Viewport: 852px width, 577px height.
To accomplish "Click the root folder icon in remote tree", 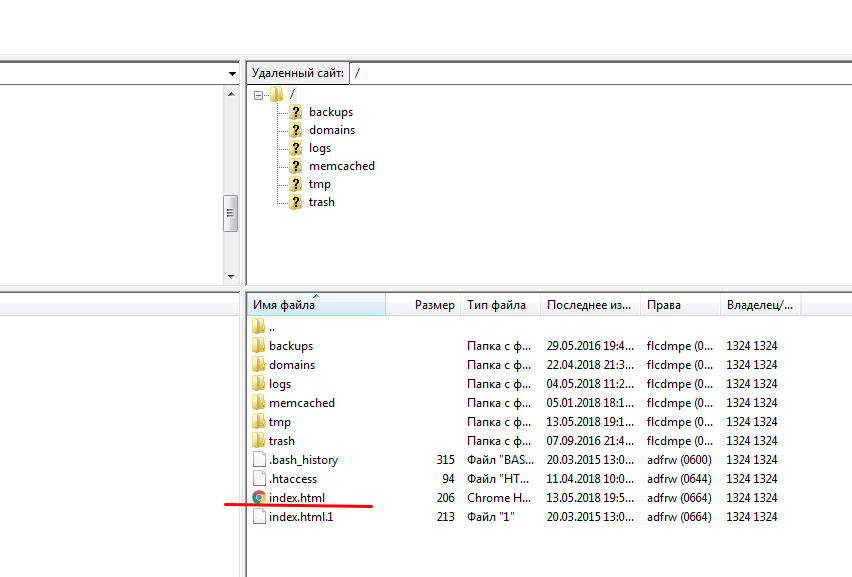I will click(x=277, y=94).
